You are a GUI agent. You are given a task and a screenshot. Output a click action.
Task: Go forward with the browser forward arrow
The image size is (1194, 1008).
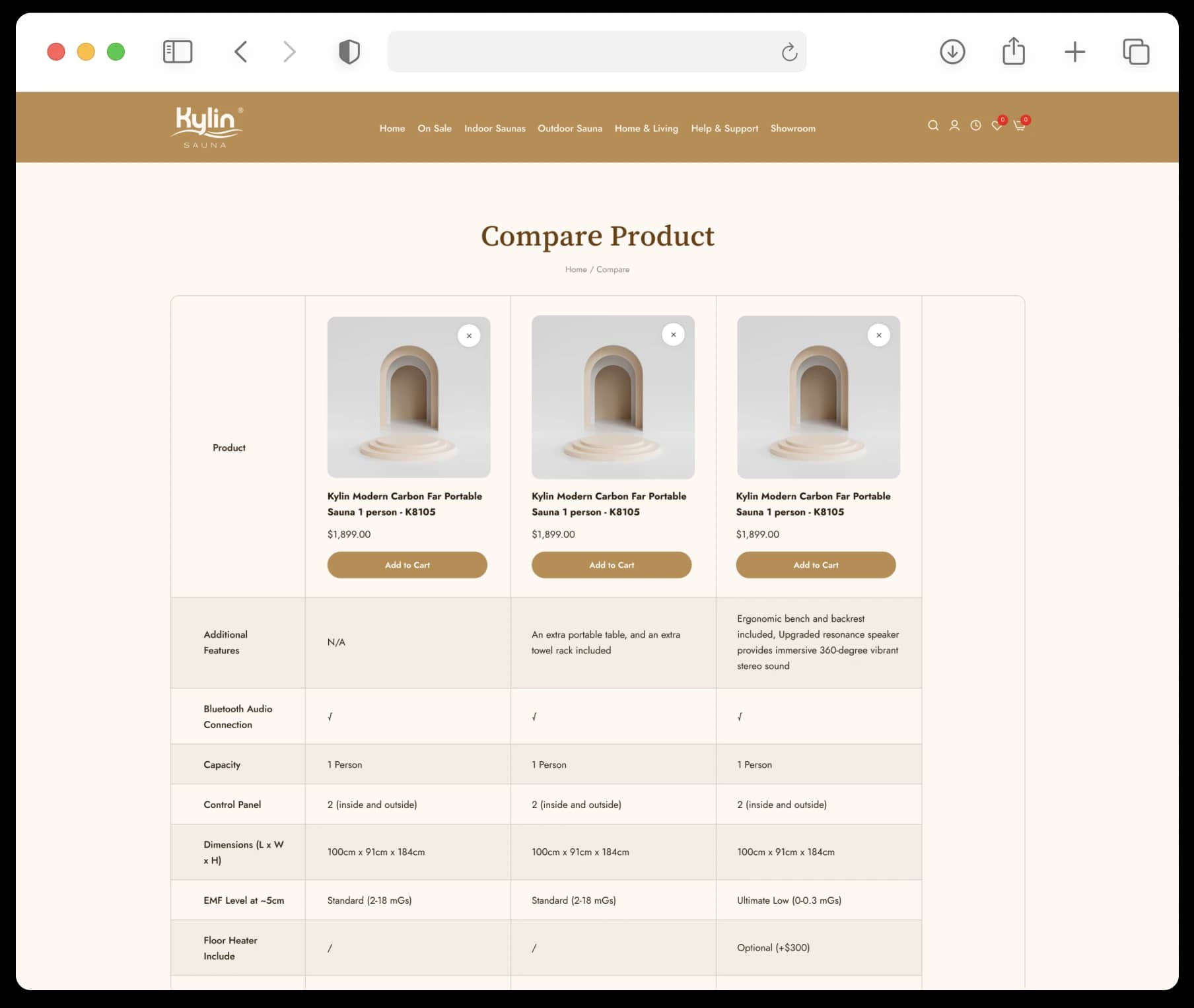pyautogui.click(x=289, y=51)
